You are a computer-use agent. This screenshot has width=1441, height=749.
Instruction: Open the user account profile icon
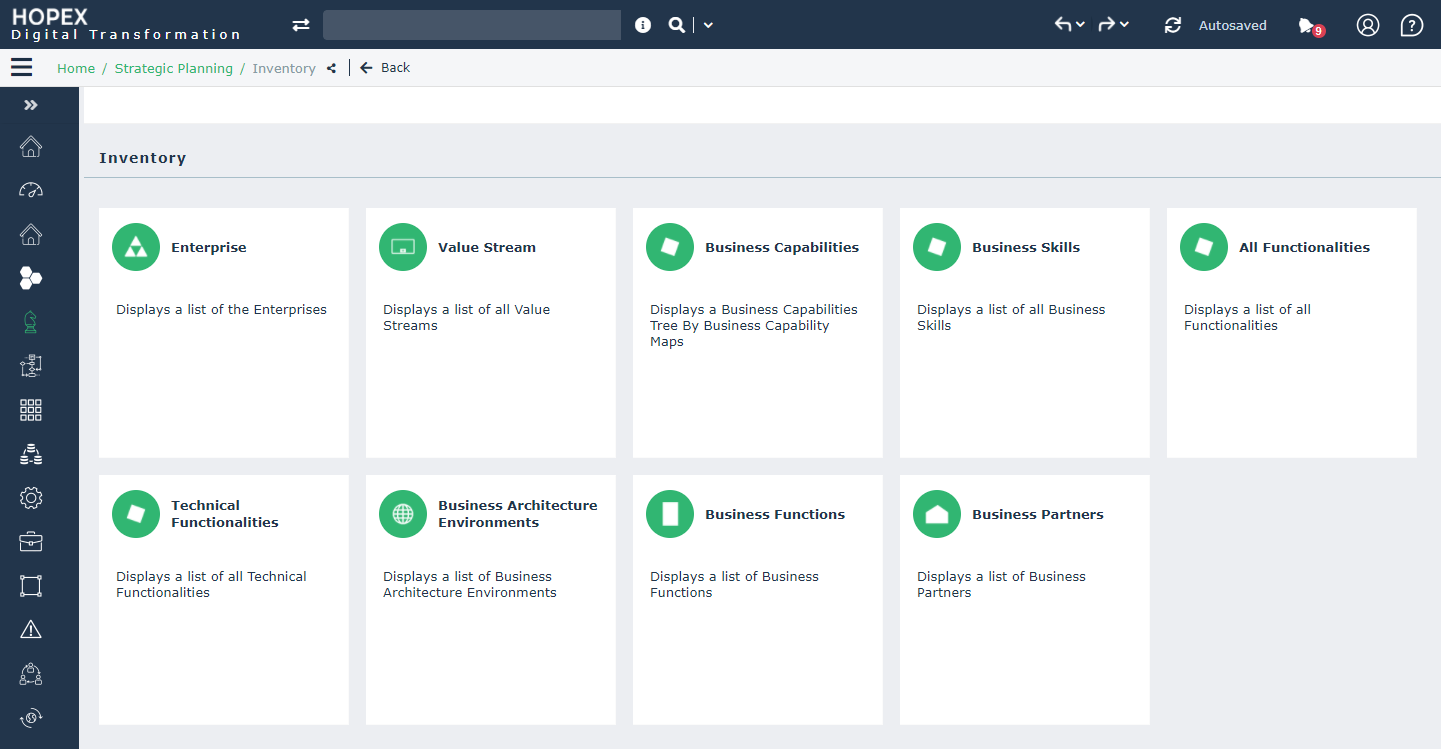coord(1367,26)
